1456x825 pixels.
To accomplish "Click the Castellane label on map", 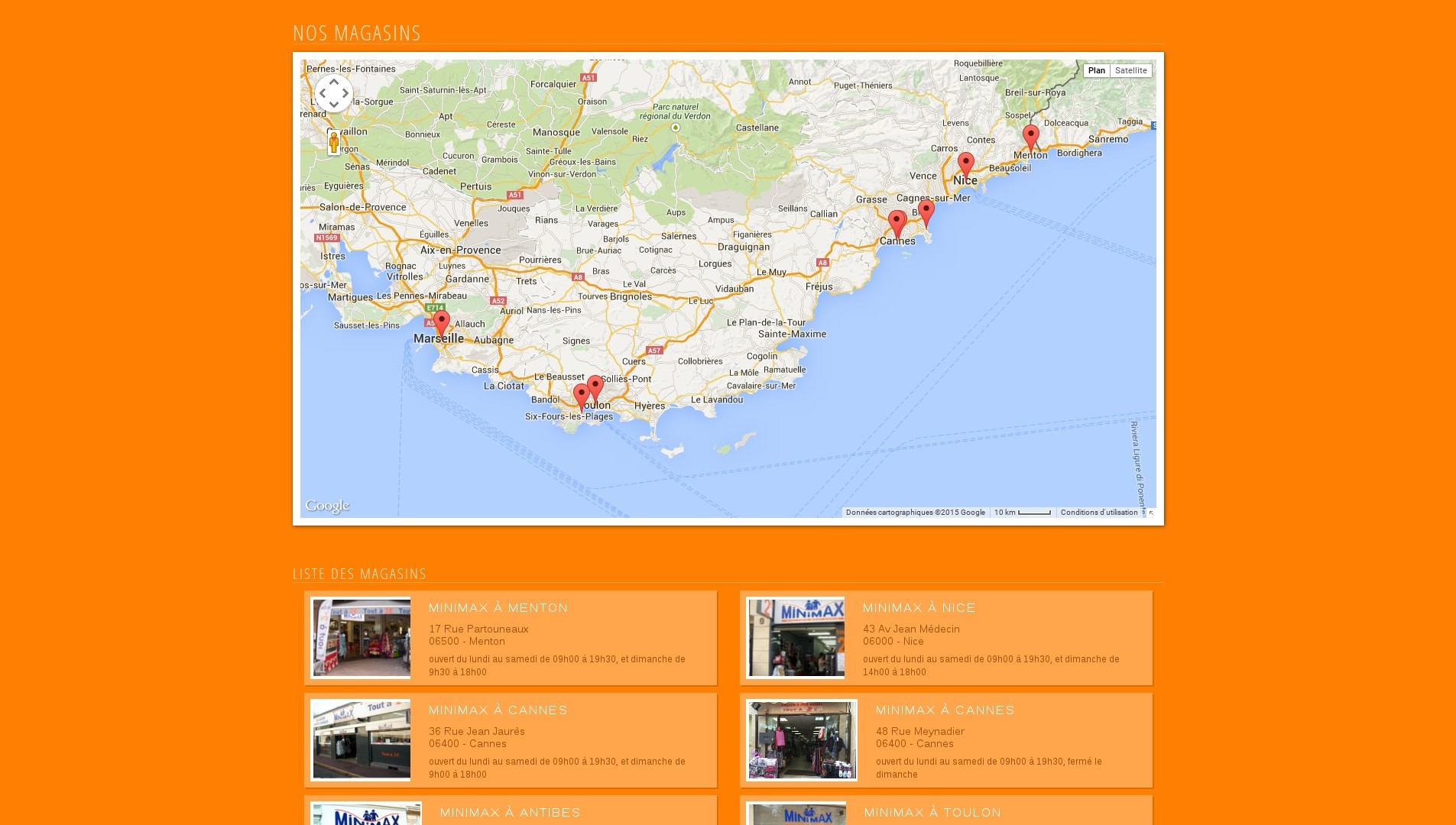I will point(757,128).
